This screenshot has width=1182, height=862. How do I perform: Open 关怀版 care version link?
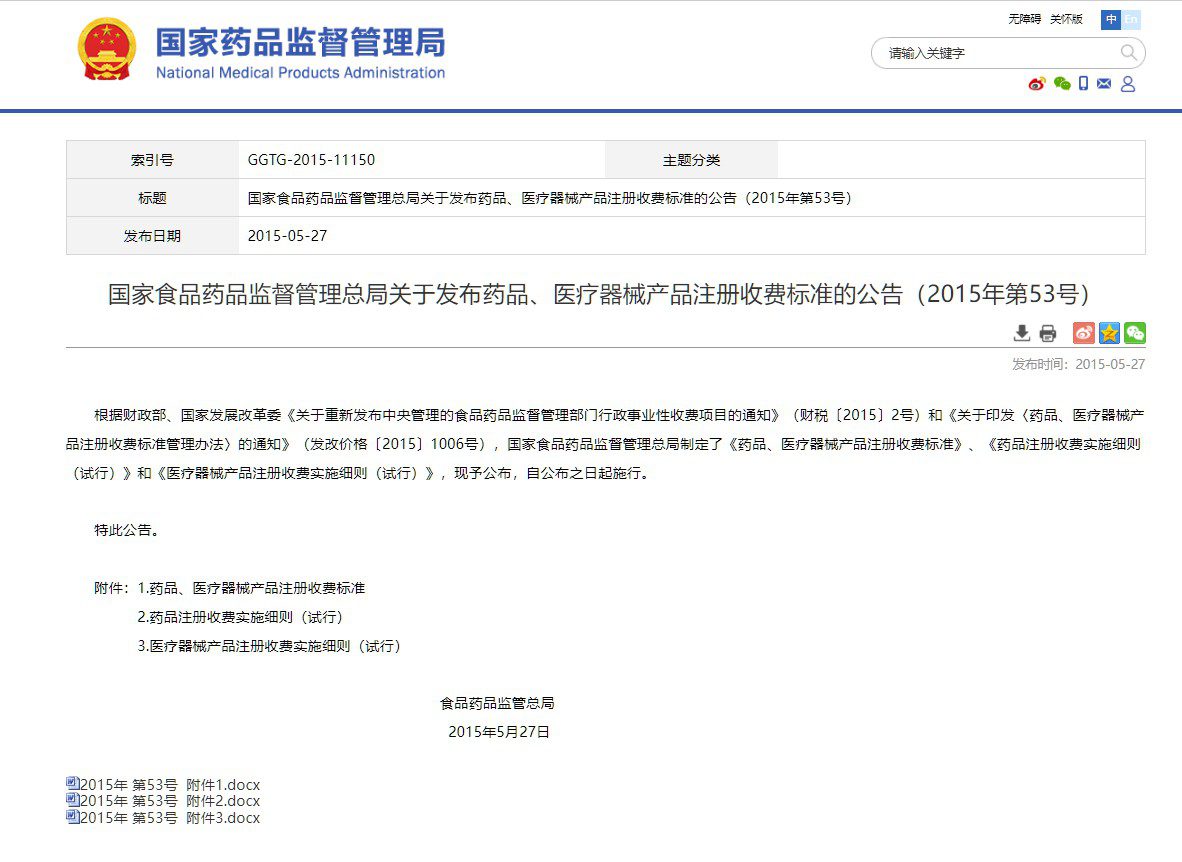pyautogui.click(x=1067, y=19)
